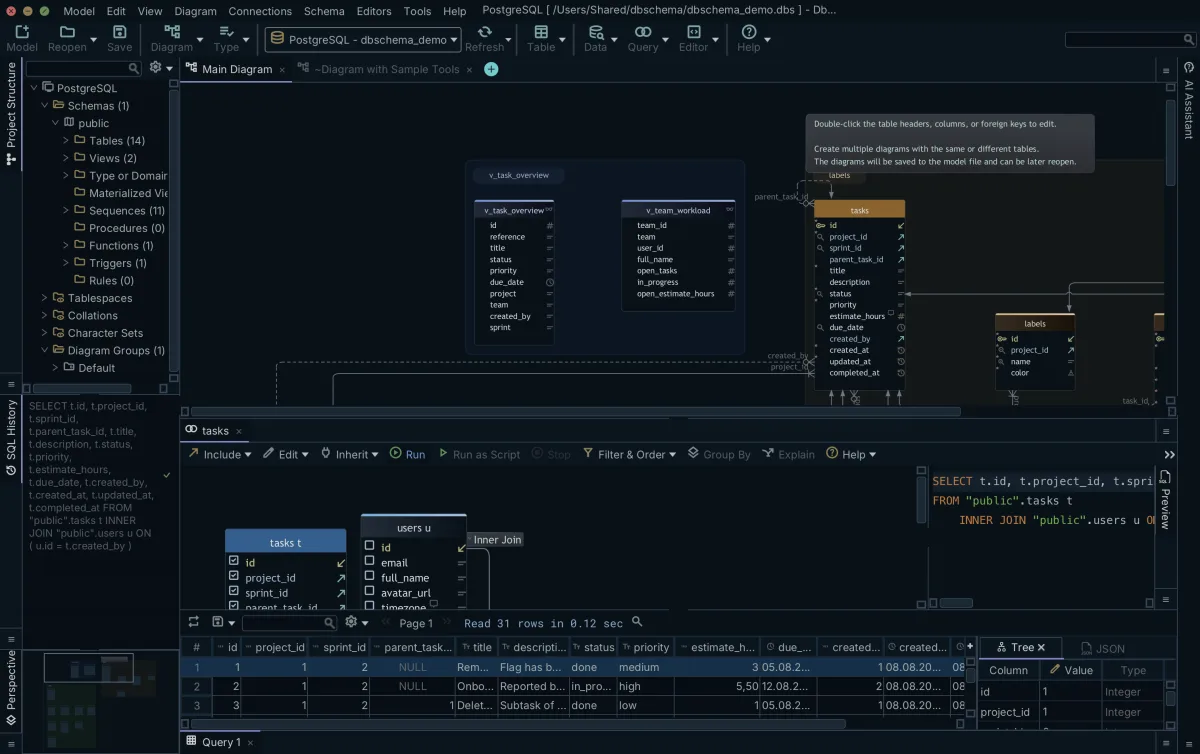This screenshot has width=1200, height=754.
Task: Click the priority column header
Action: (x=644, y=647)
